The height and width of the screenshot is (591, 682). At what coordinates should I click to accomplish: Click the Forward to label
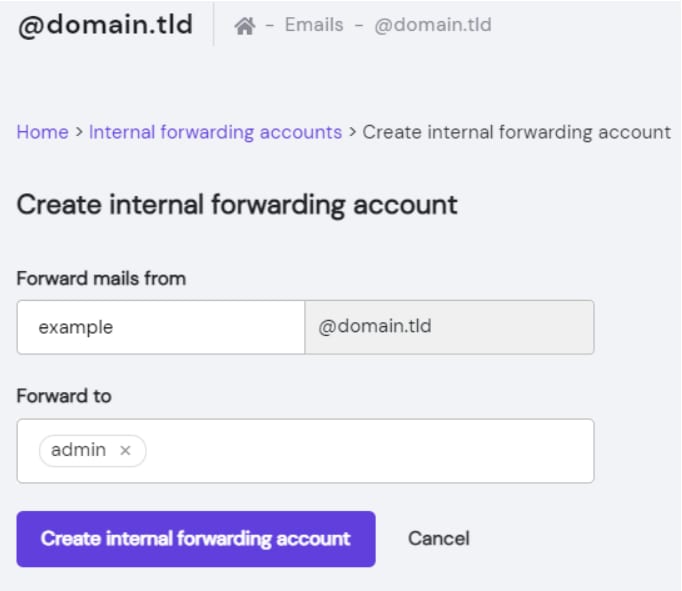[x=64, y=396]
